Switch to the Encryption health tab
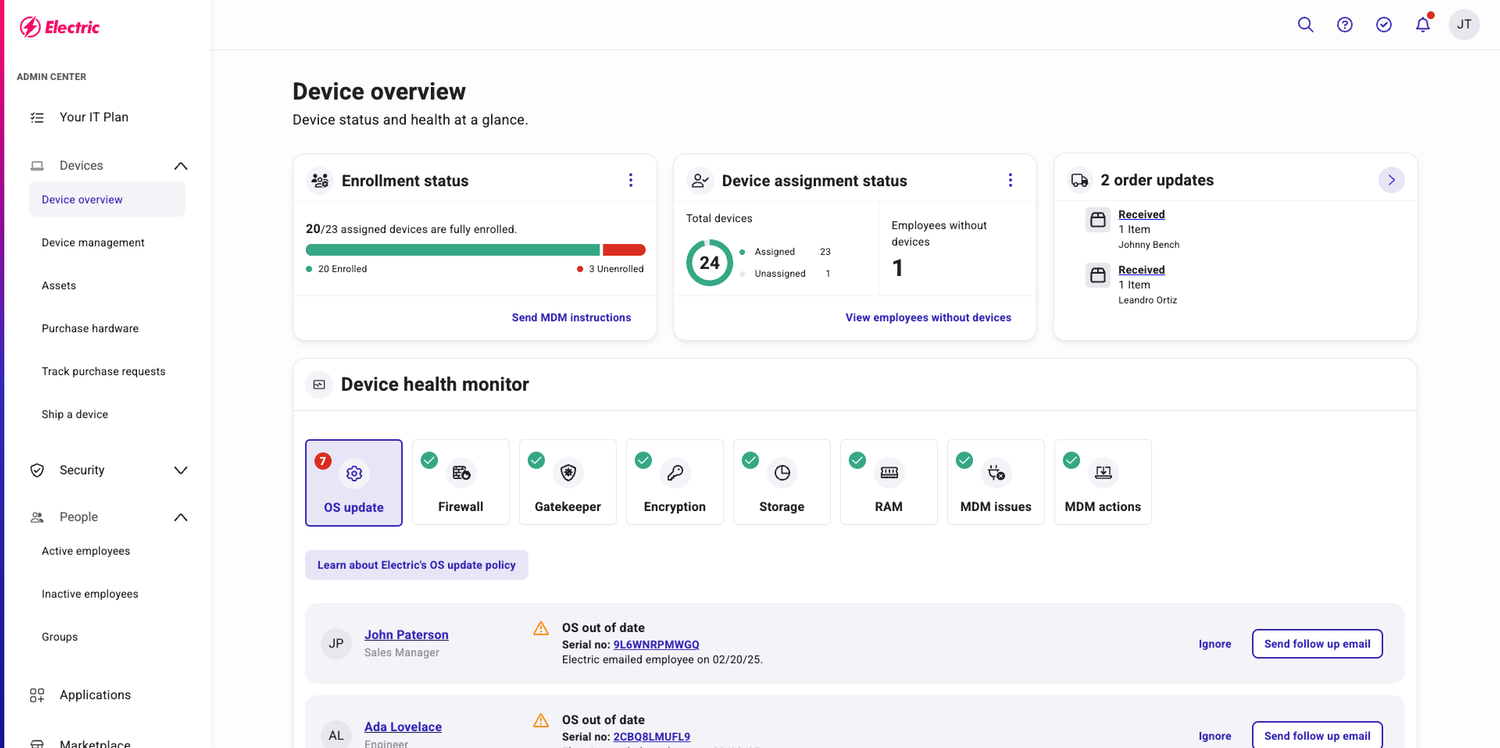This screenshot has width=1500, height=748. (675, 483)
